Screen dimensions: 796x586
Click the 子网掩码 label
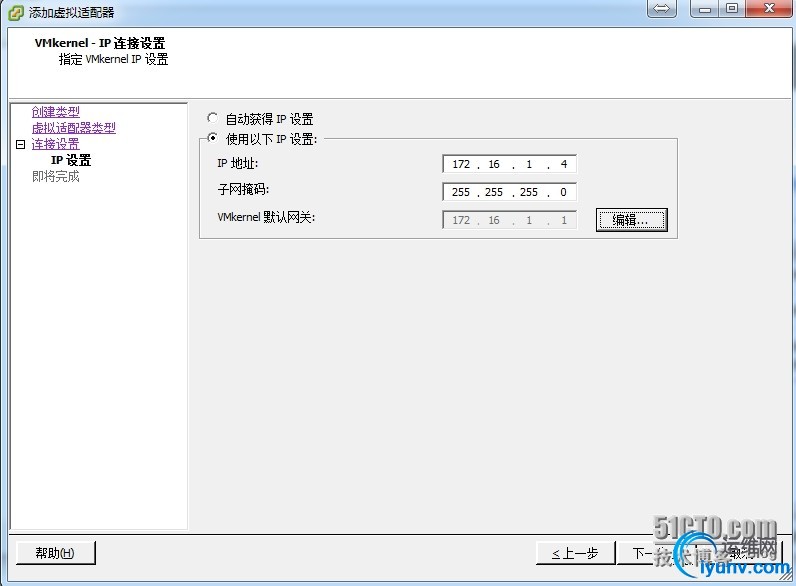(x=243, y=189)
